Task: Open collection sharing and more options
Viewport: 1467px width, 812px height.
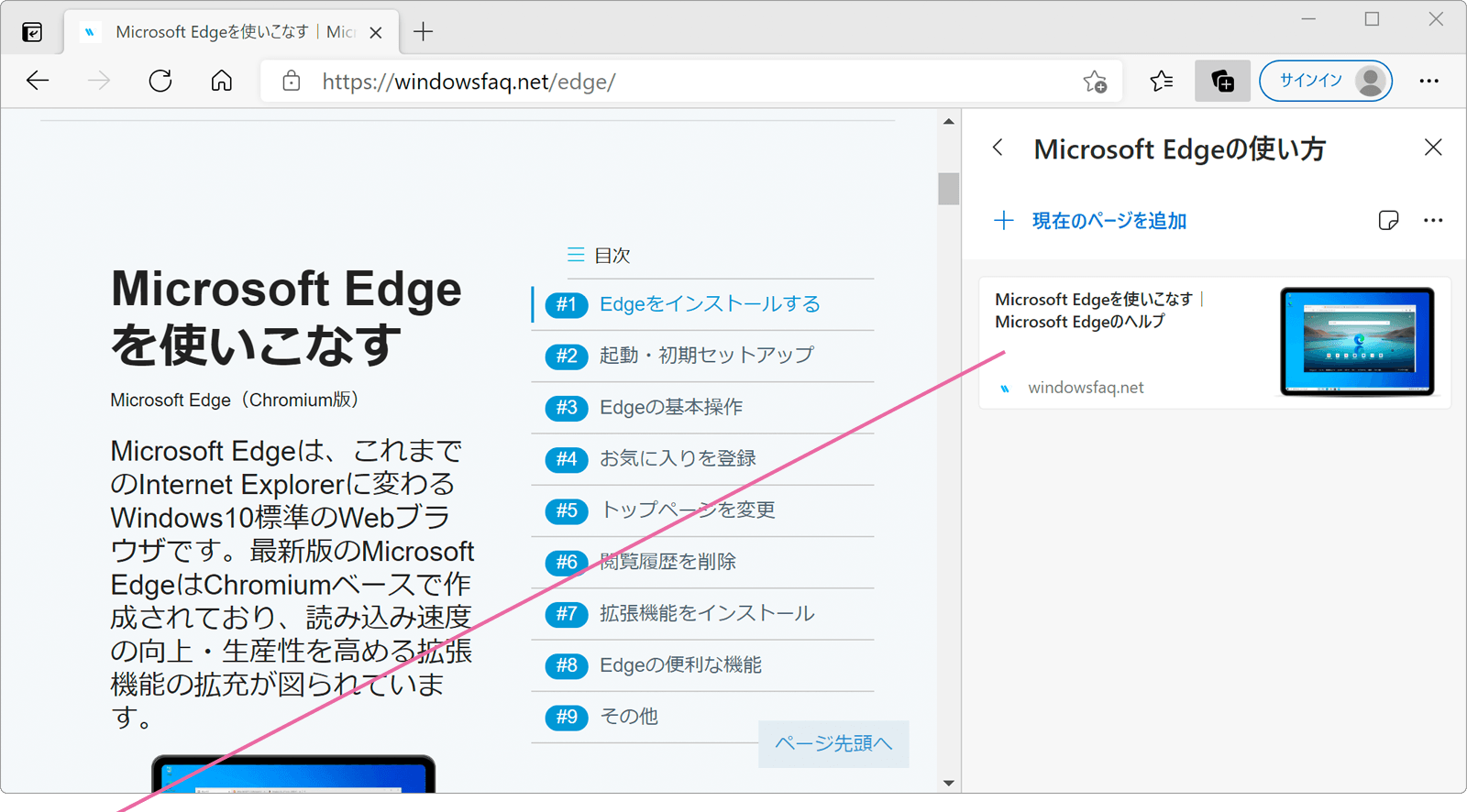Action: tap(1433, 220)
